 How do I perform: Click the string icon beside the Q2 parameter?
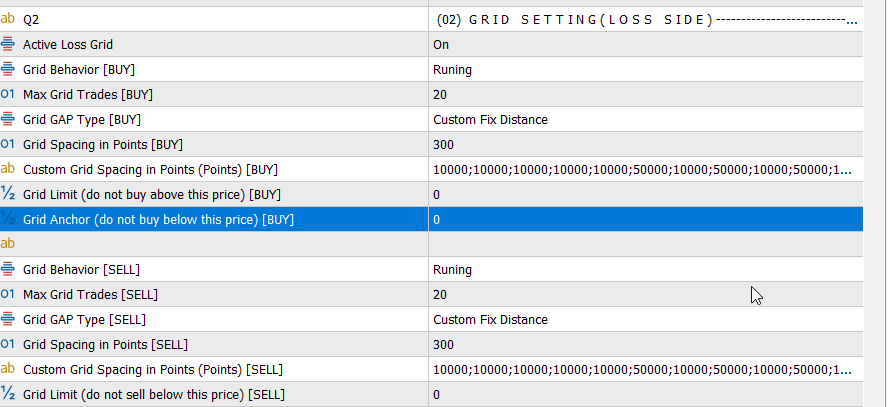tap(9, 19)
